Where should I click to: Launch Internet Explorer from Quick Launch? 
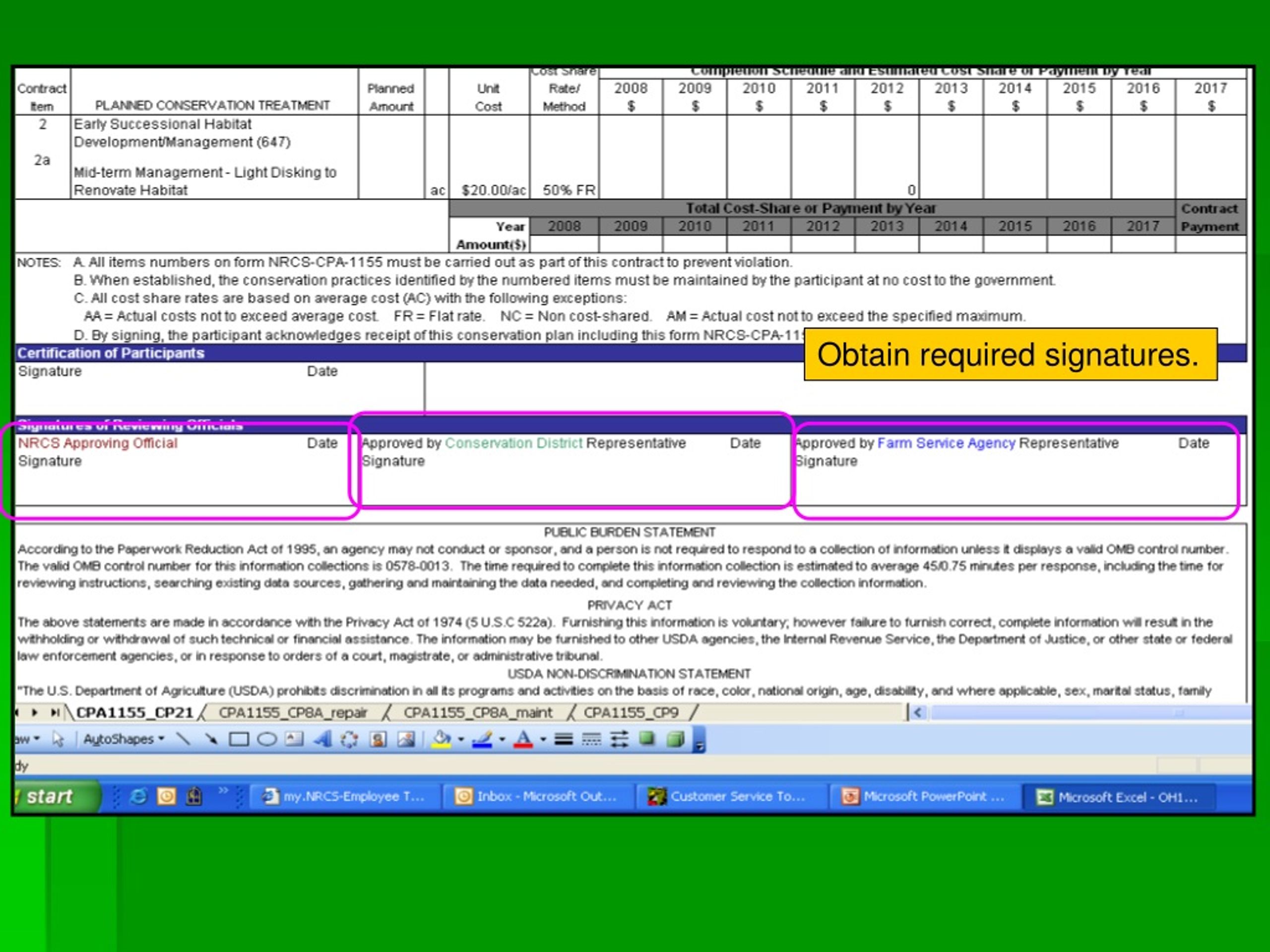pos(138,796)
